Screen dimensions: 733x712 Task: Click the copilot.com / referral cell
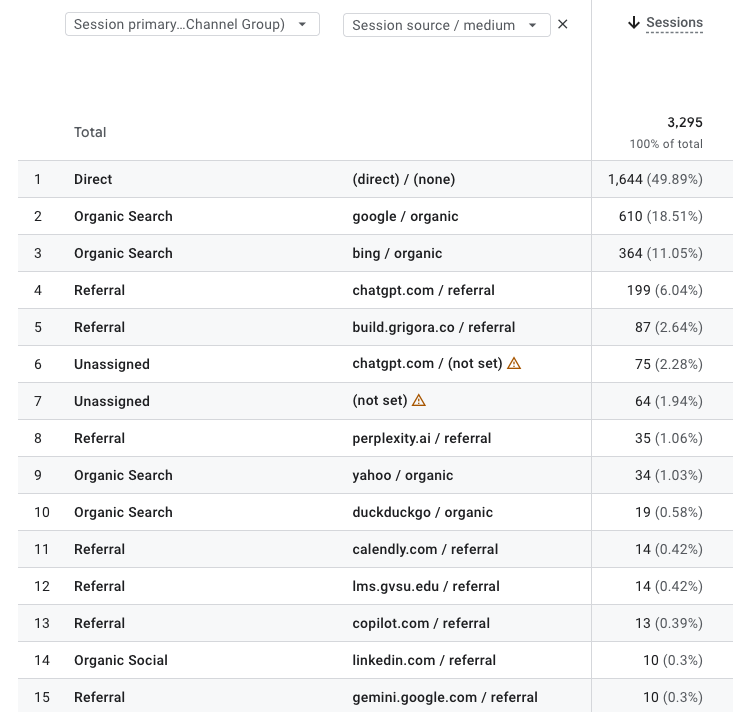click(x=421, y=623)
